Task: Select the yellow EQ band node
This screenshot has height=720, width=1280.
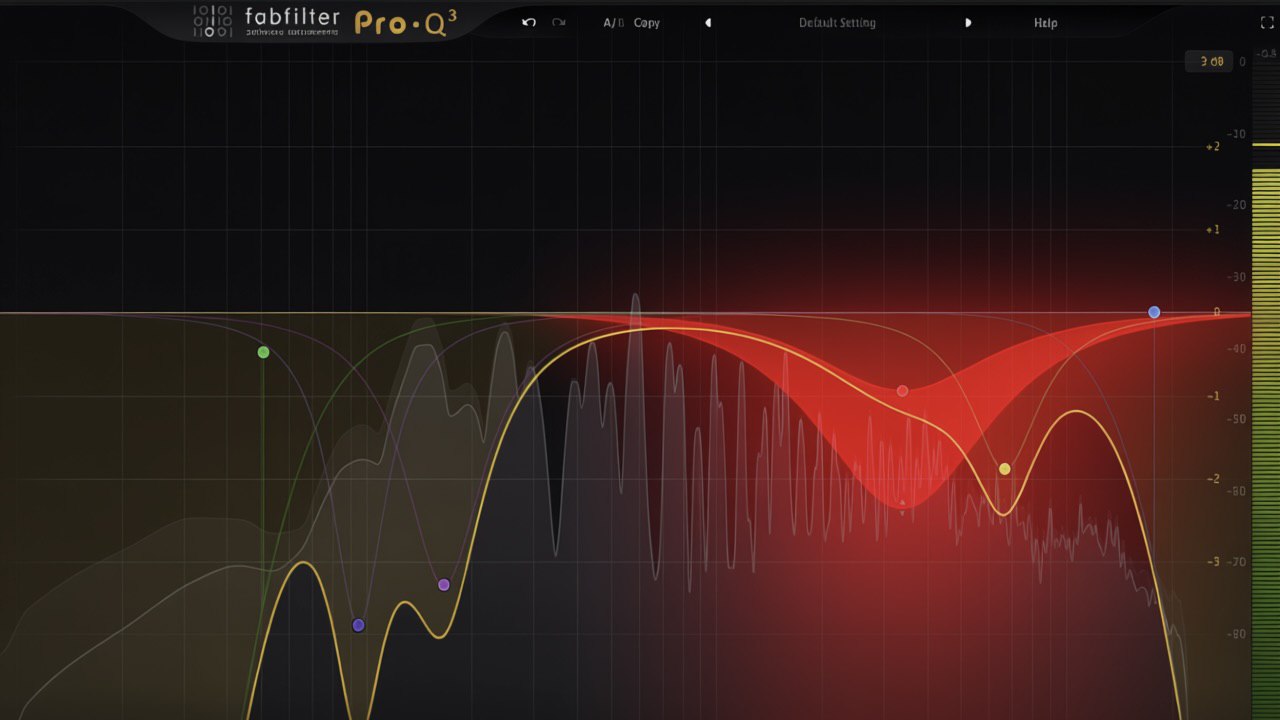Action: coord(1005,469)
